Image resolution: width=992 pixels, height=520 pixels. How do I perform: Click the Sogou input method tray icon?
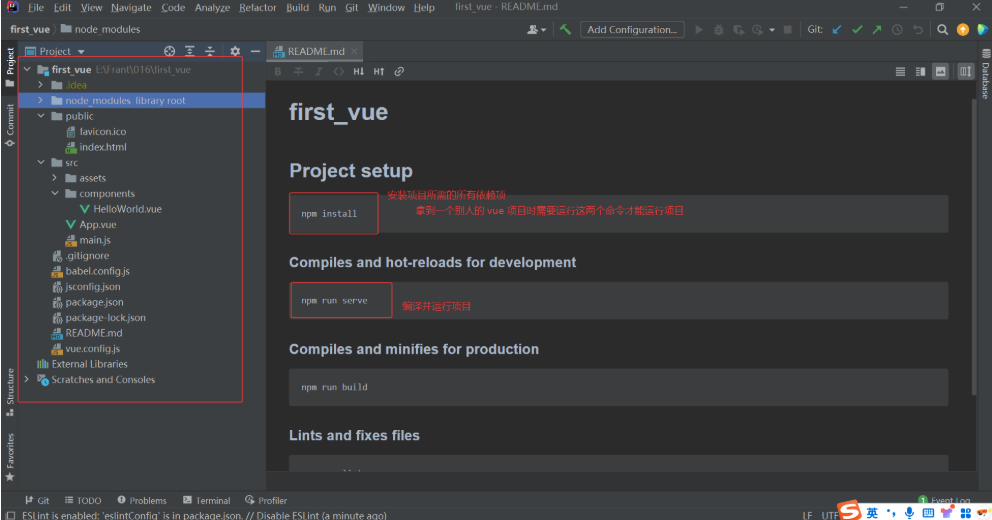tap(850, 511)
